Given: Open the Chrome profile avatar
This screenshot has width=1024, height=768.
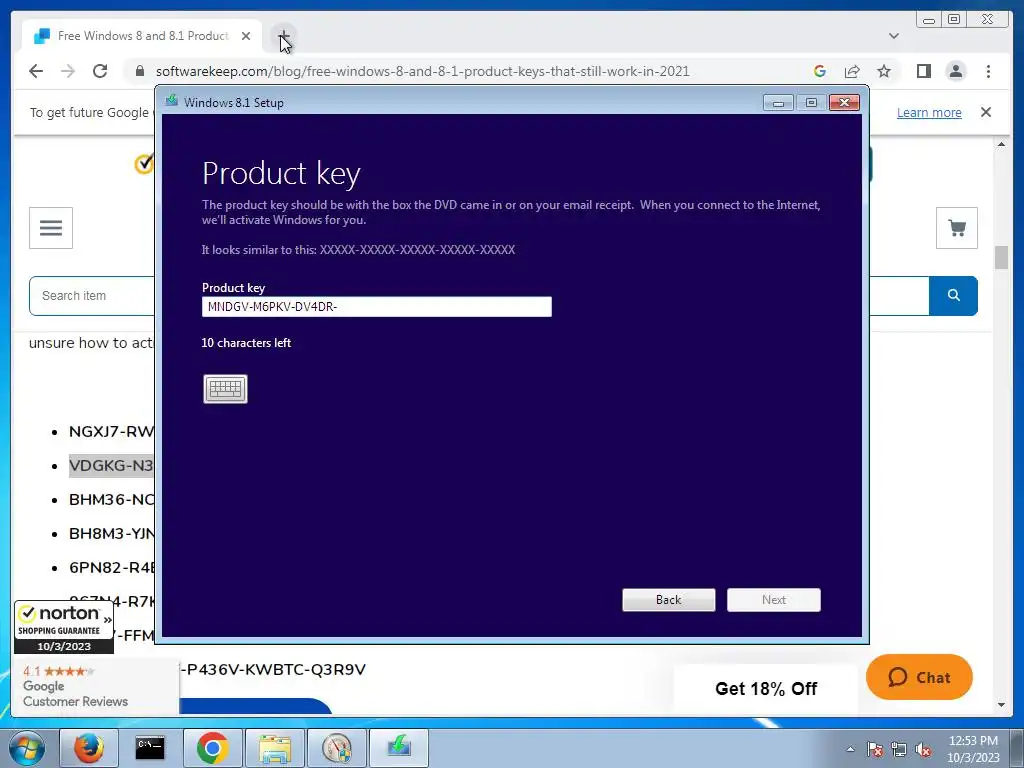Looking at the screenshot, I should click(955, 71).
